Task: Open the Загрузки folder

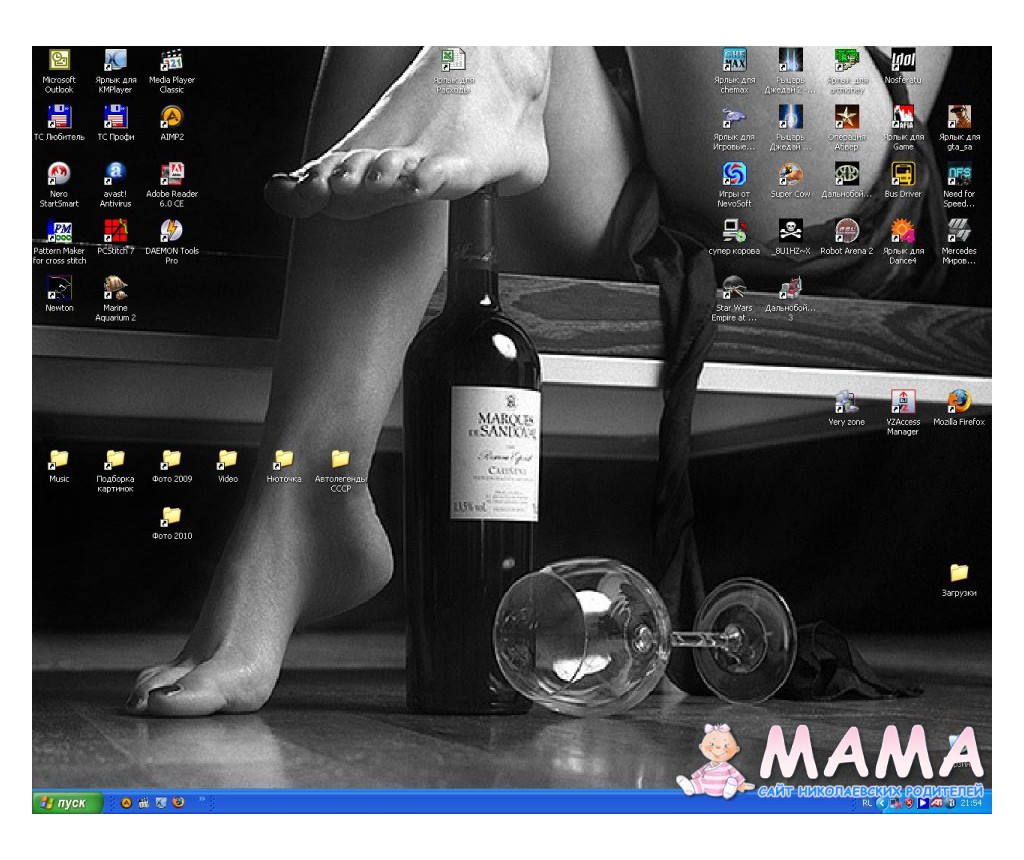Action: click(x=959, y=574)
